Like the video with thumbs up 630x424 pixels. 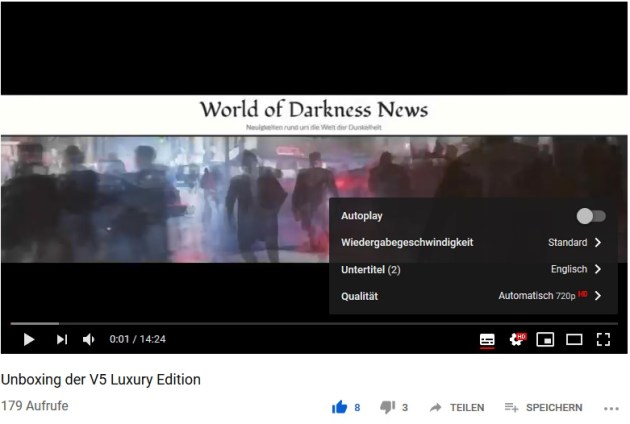[340, 407]
